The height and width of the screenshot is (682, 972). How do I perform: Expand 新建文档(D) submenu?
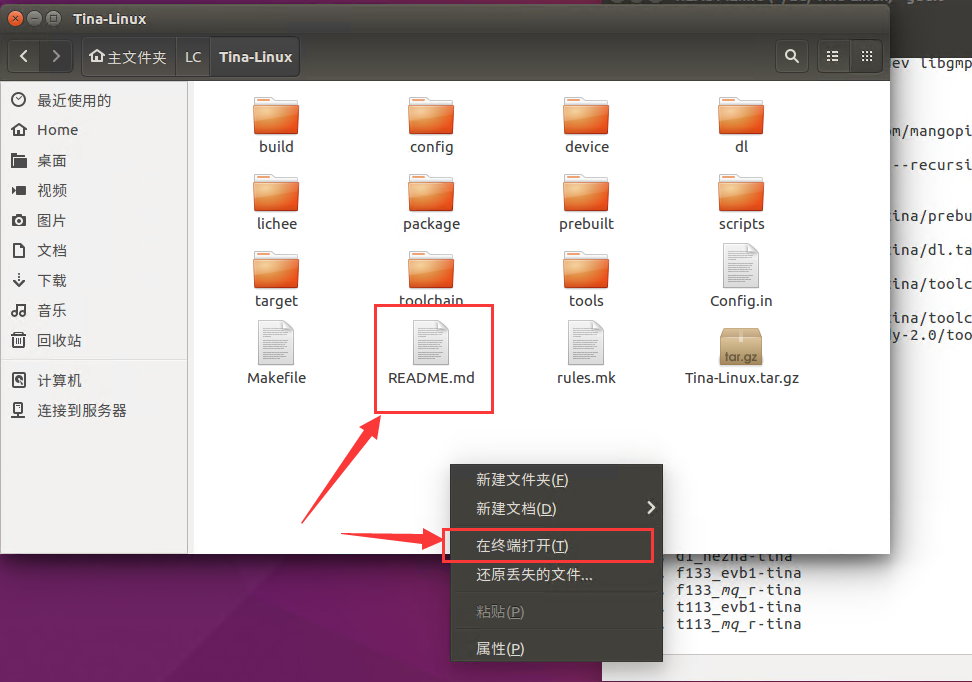tap(556, 508)
